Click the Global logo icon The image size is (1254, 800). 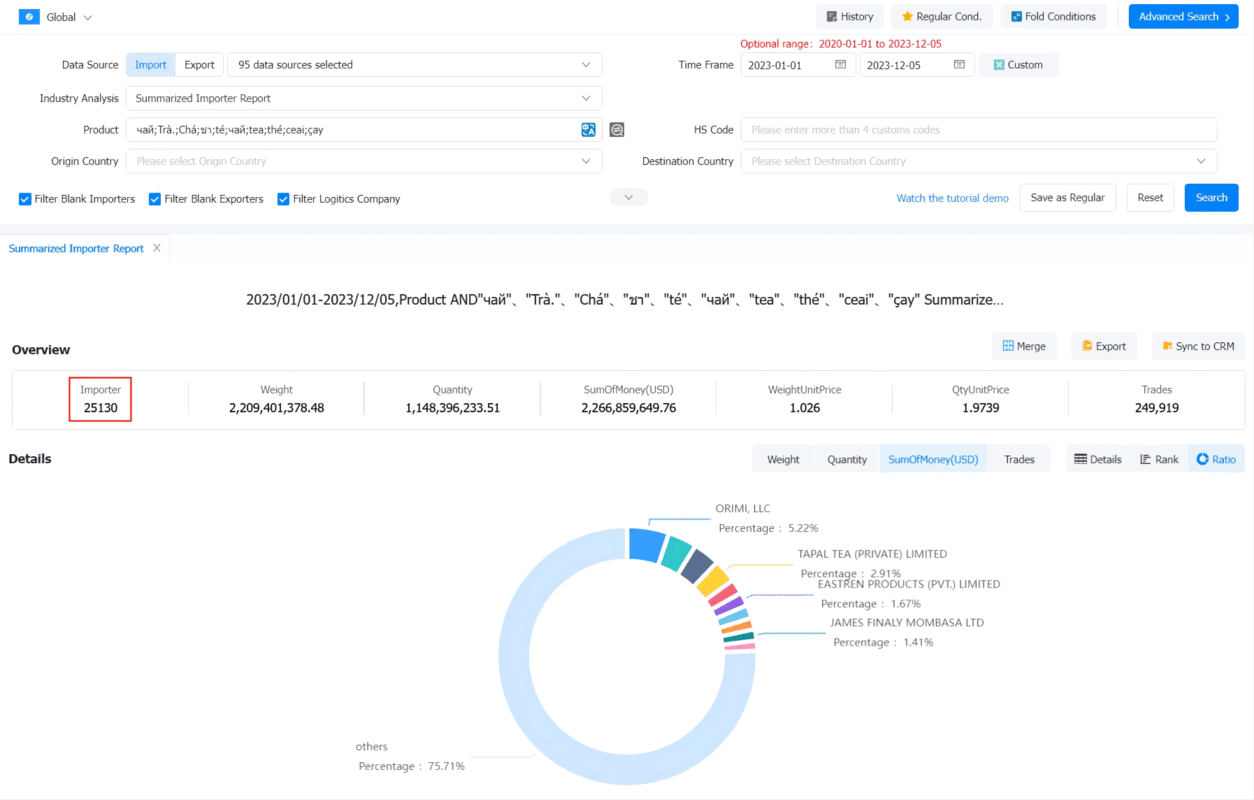click(x=29, y=17)
